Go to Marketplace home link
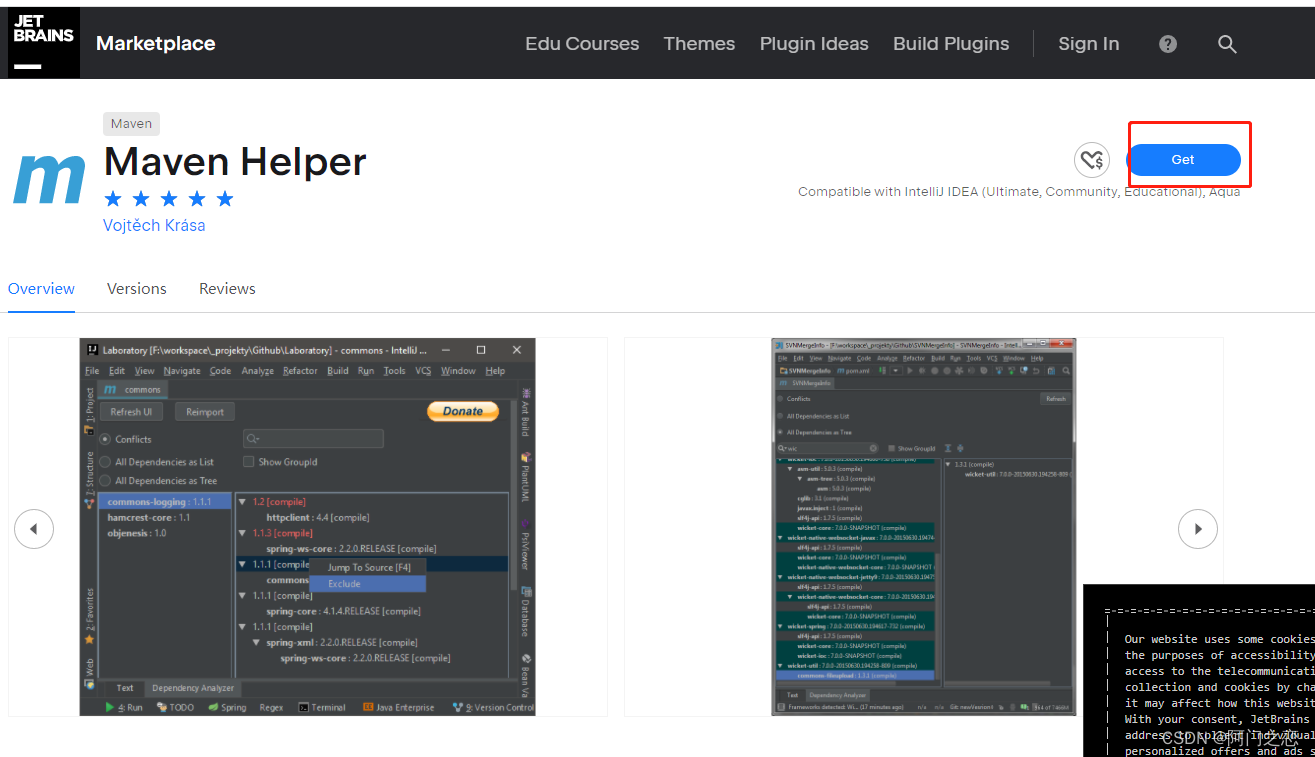 pos(156,44)
